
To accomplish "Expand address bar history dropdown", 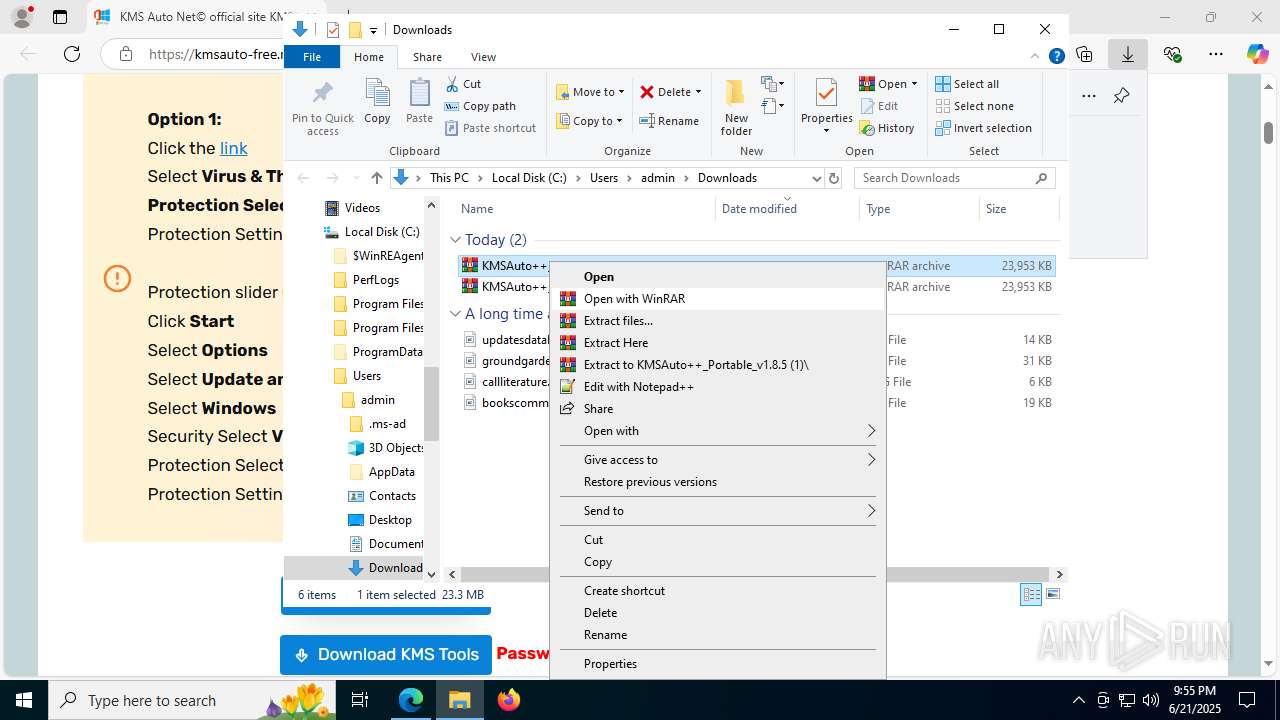I will coord(816,178).
